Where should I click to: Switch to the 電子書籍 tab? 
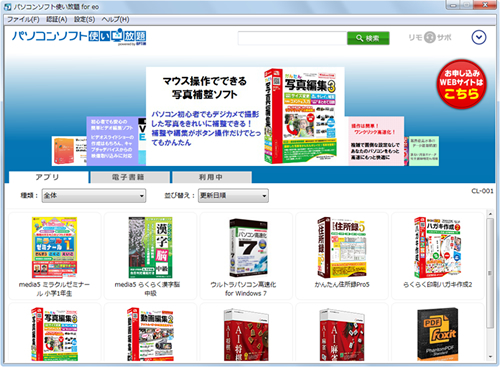[x=130, y=177]
